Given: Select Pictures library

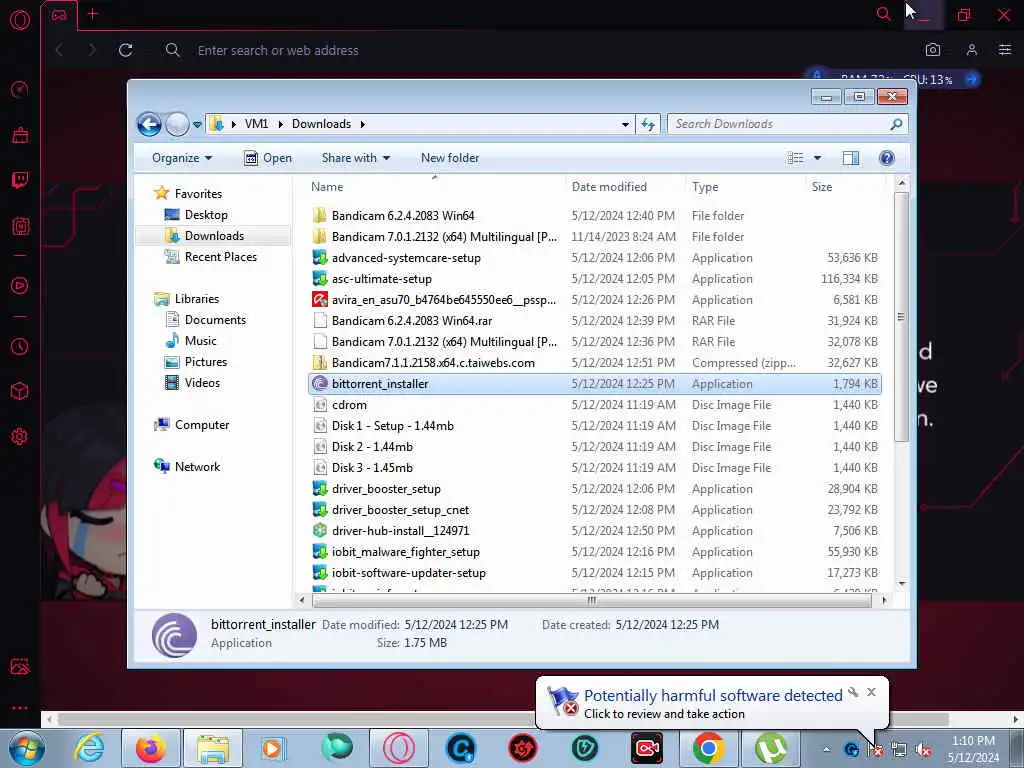Looking at the screenshot, I should (206, 362).
